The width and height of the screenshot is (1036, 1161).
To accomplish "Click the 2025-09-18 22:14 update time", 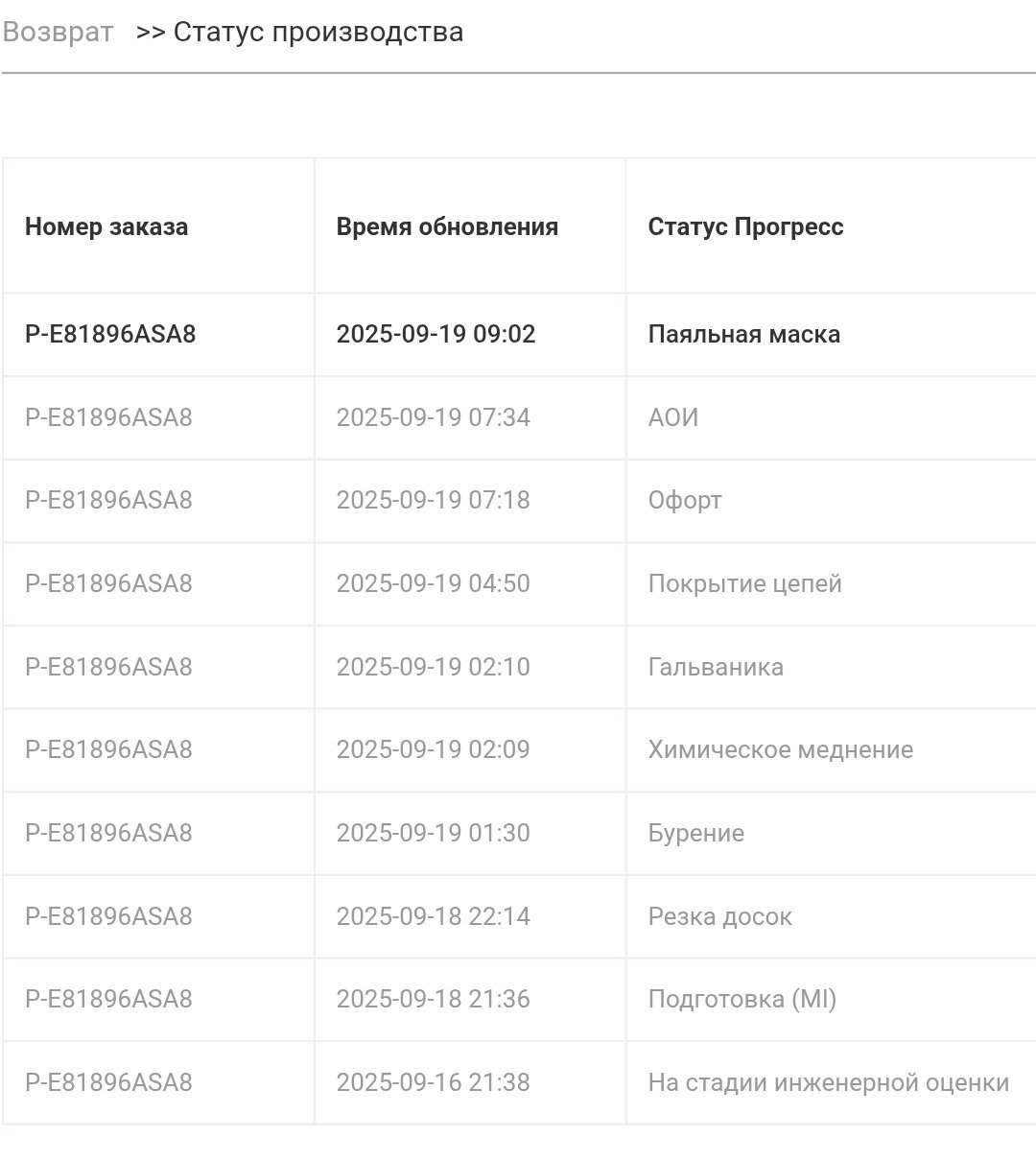I will point(433,916).
